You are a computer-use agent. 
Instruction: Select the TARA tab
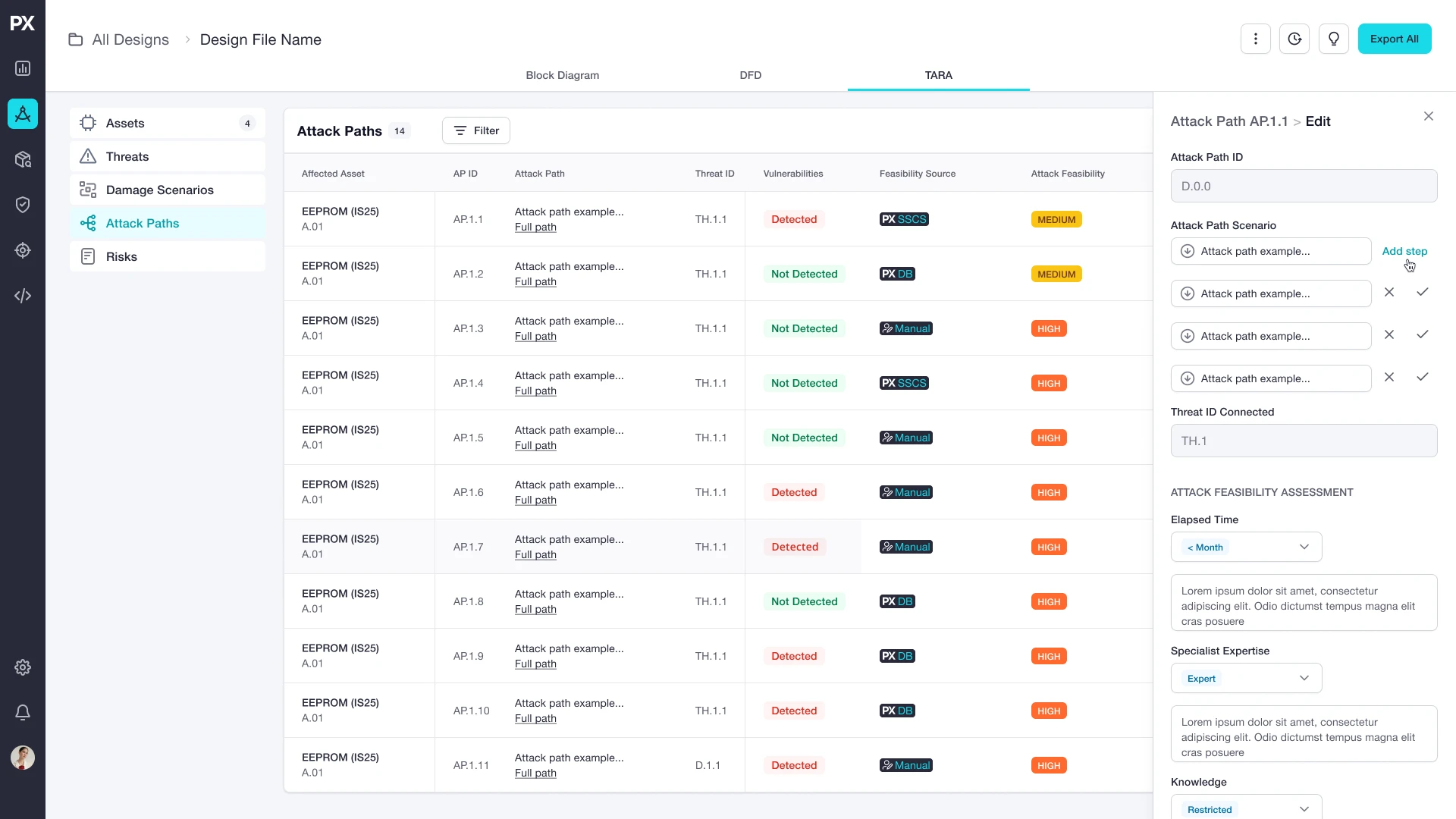pos(939,75)
